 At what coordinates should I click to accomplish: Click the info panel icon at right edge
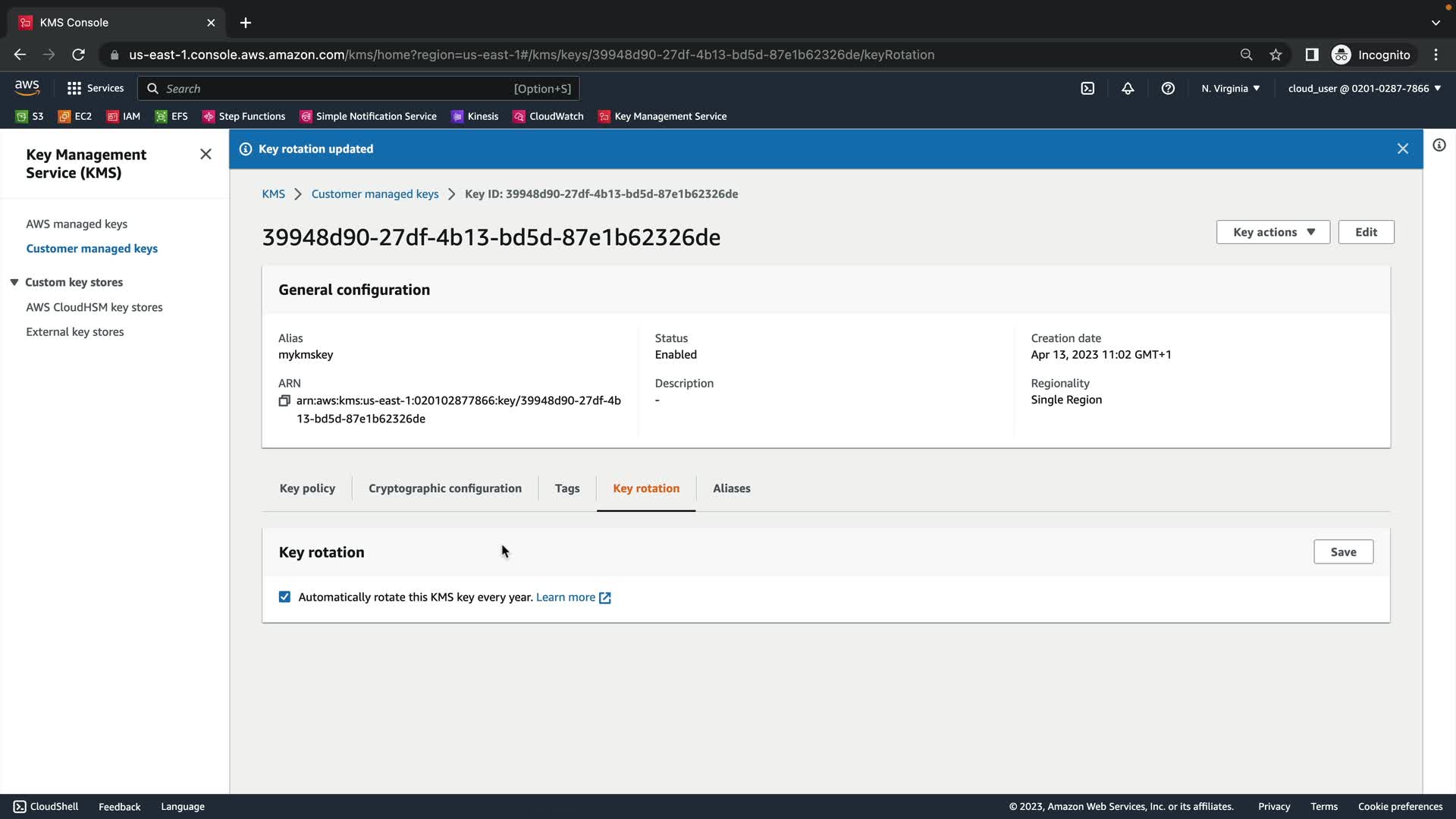tap(1439, 145)
